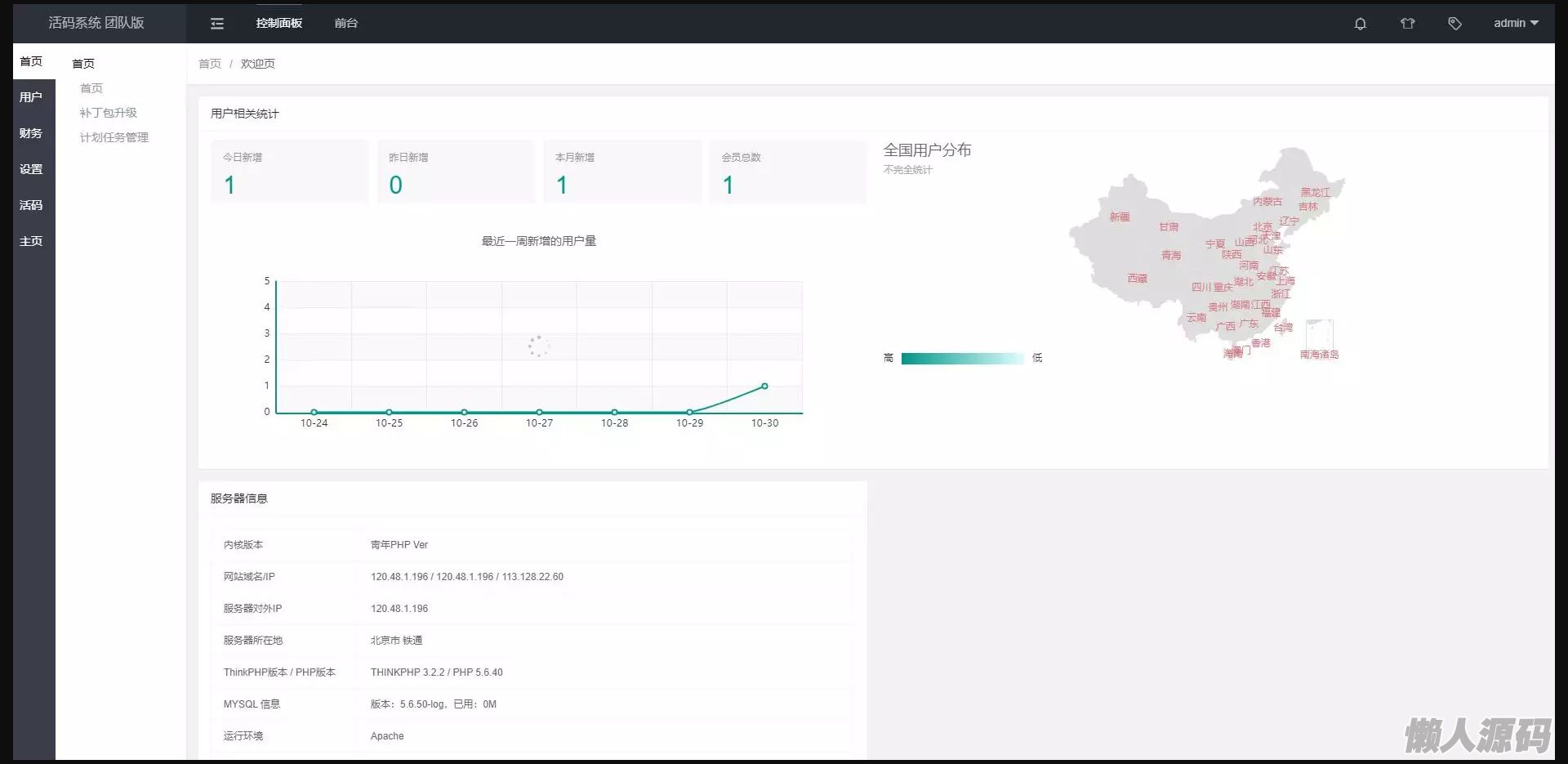Click the 10-30 data point on chart
Image resolution: width=1568 pixels, height=764 pixels.
764,386
